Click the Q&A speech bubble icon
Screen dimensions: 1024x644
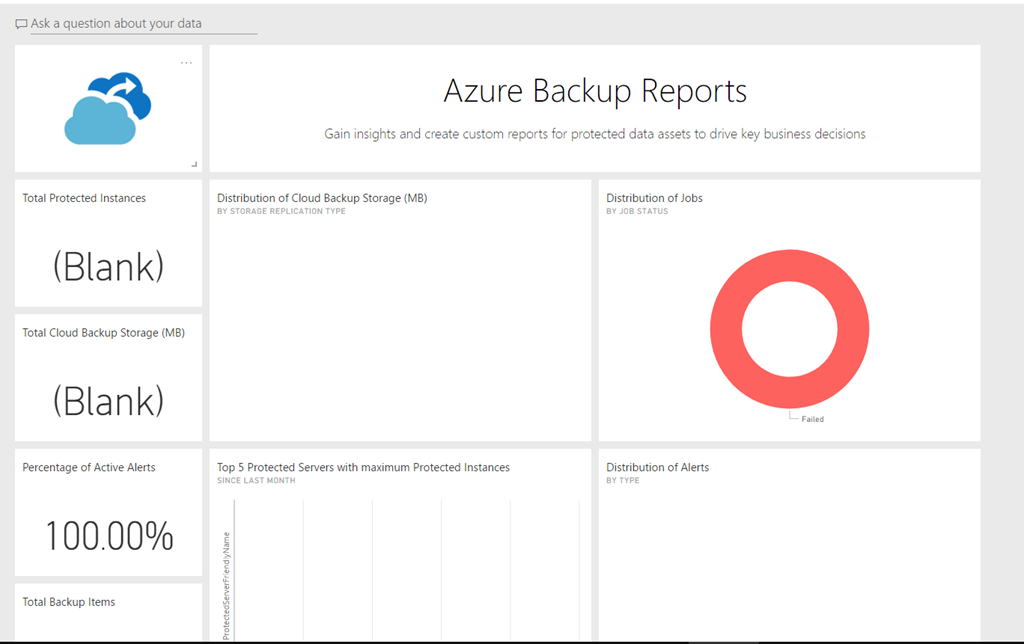21,24
